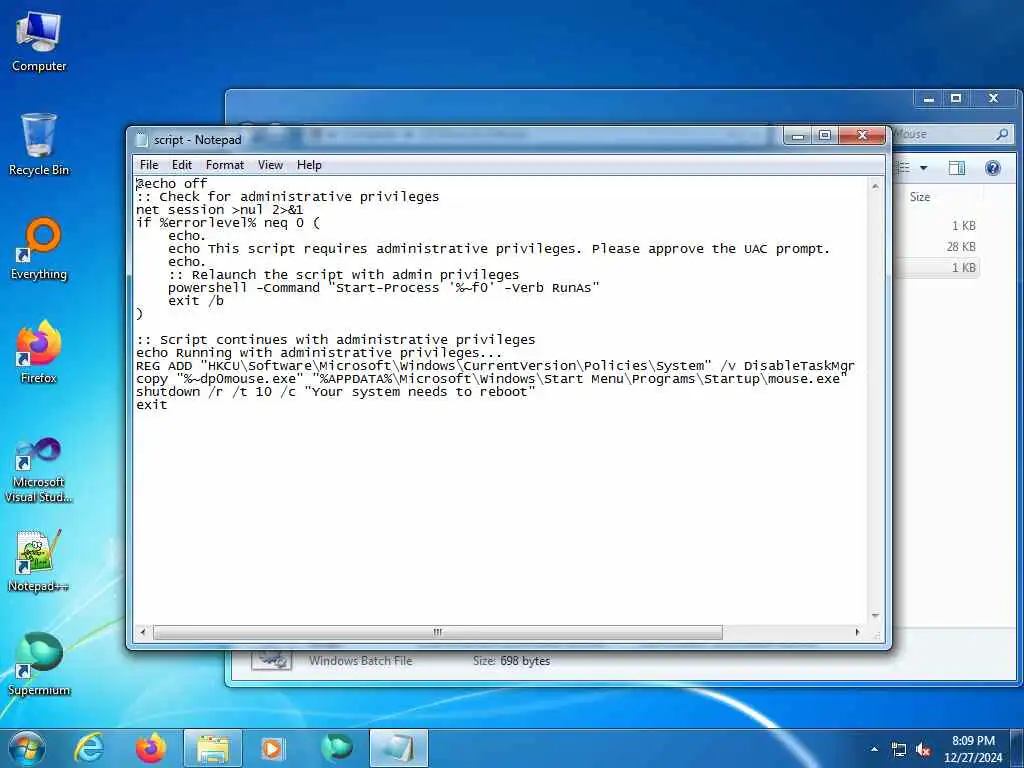Click the muted volume tray icon
The height and width of the screenshot is (768, 1024).
point(923,750)
